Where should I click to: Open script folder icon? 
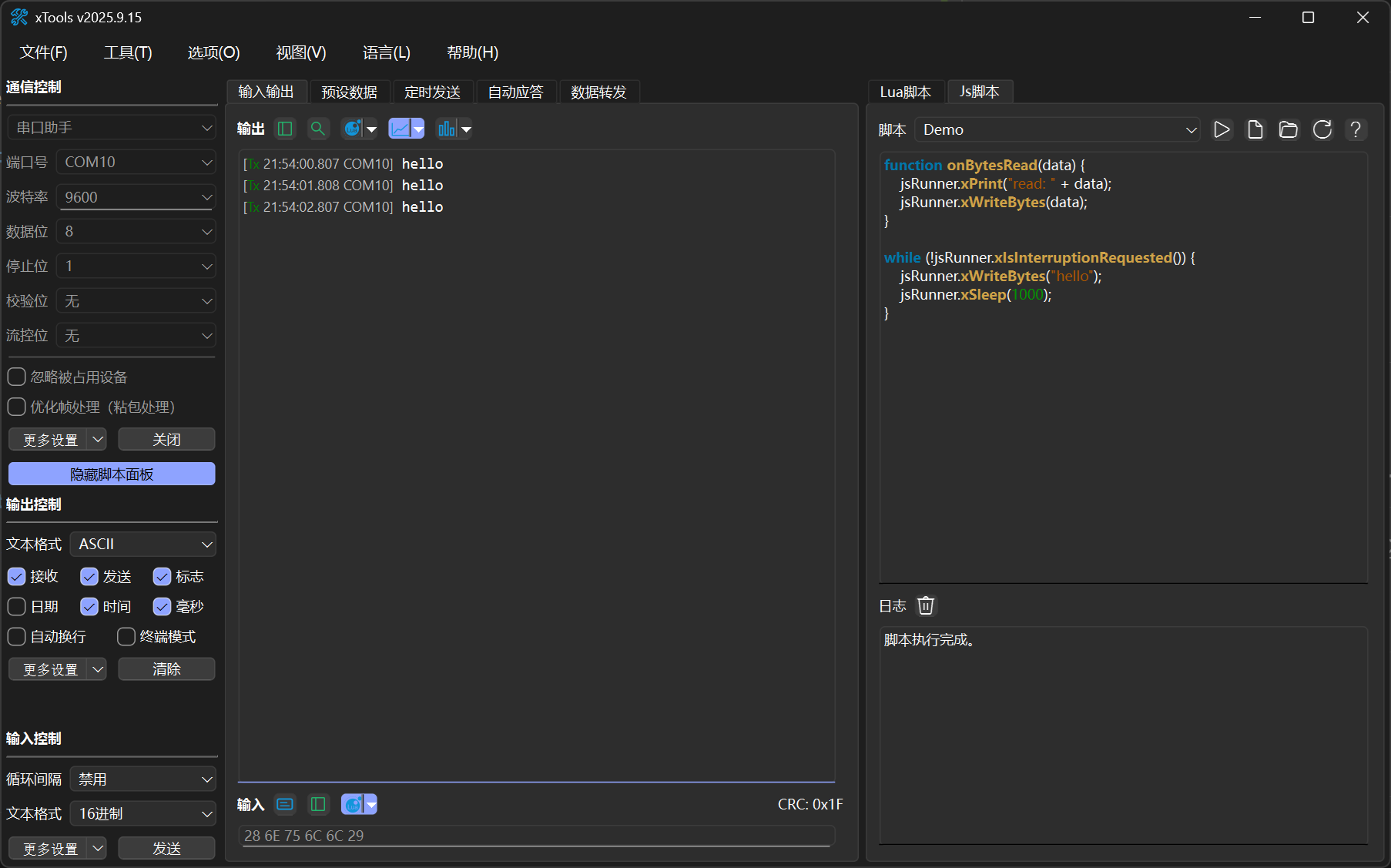tap(1289, 129)
